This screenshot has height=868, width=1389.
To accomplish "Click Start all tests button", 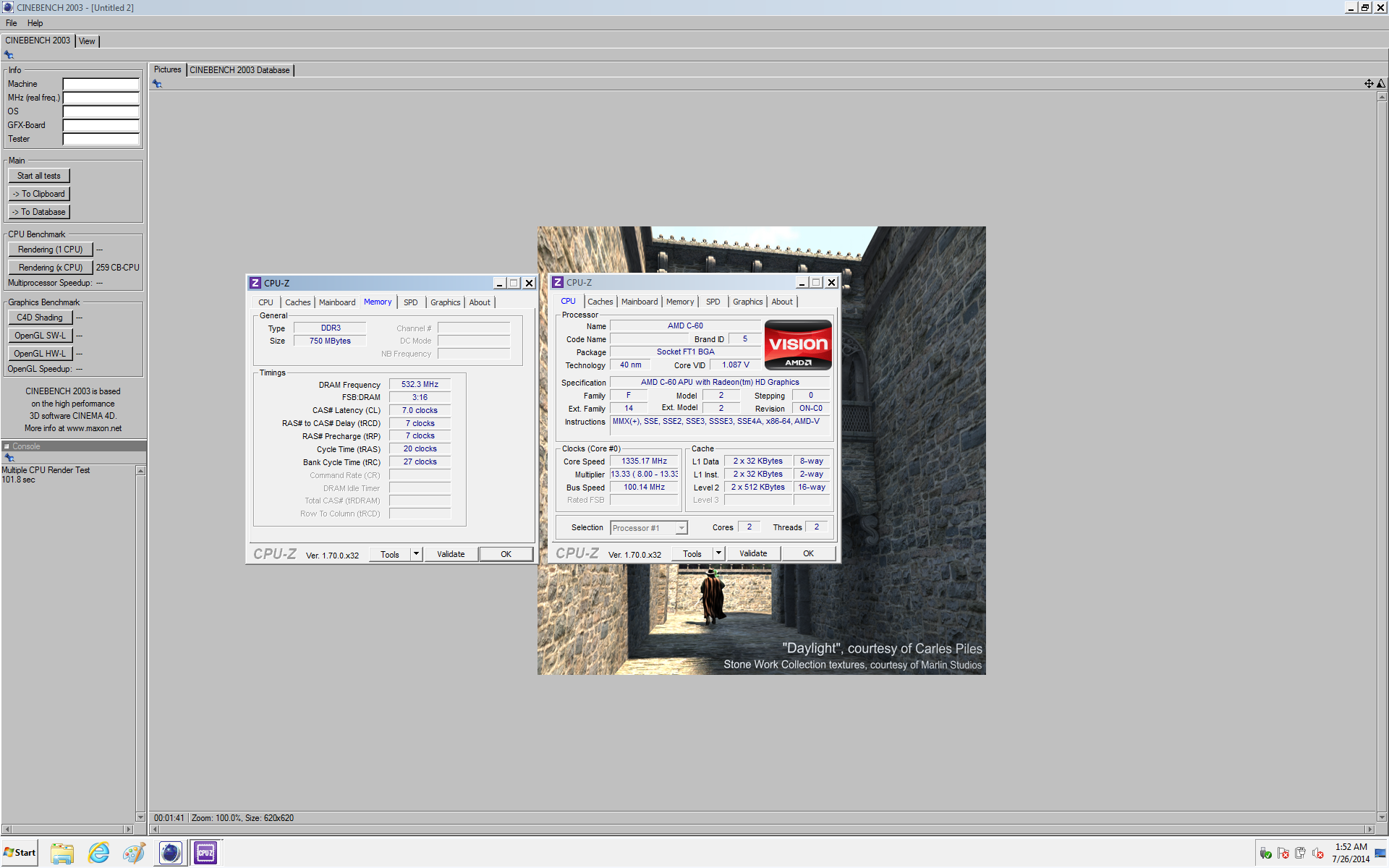I will pos(39,176).
